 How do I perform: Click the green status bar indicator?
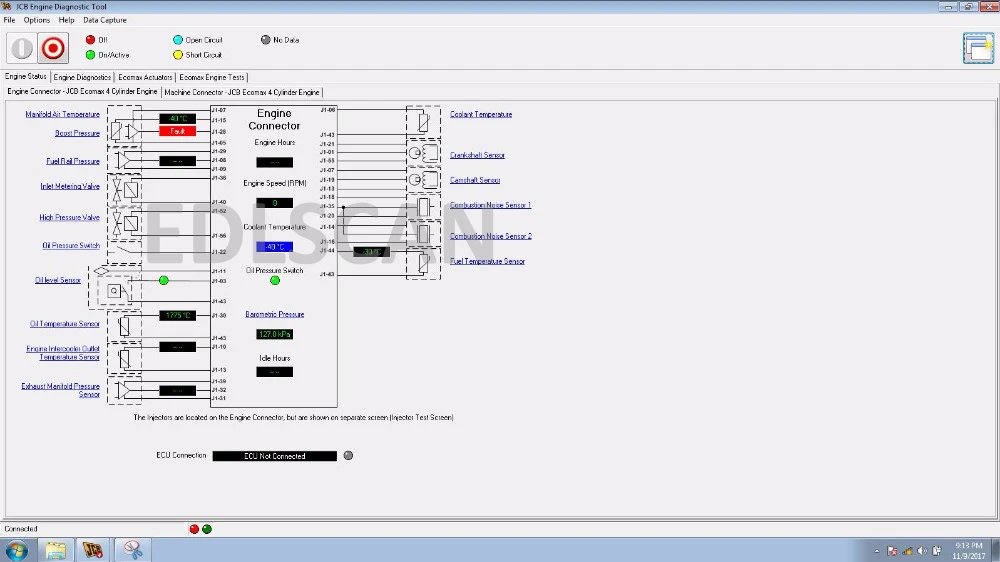pos(207,529)
